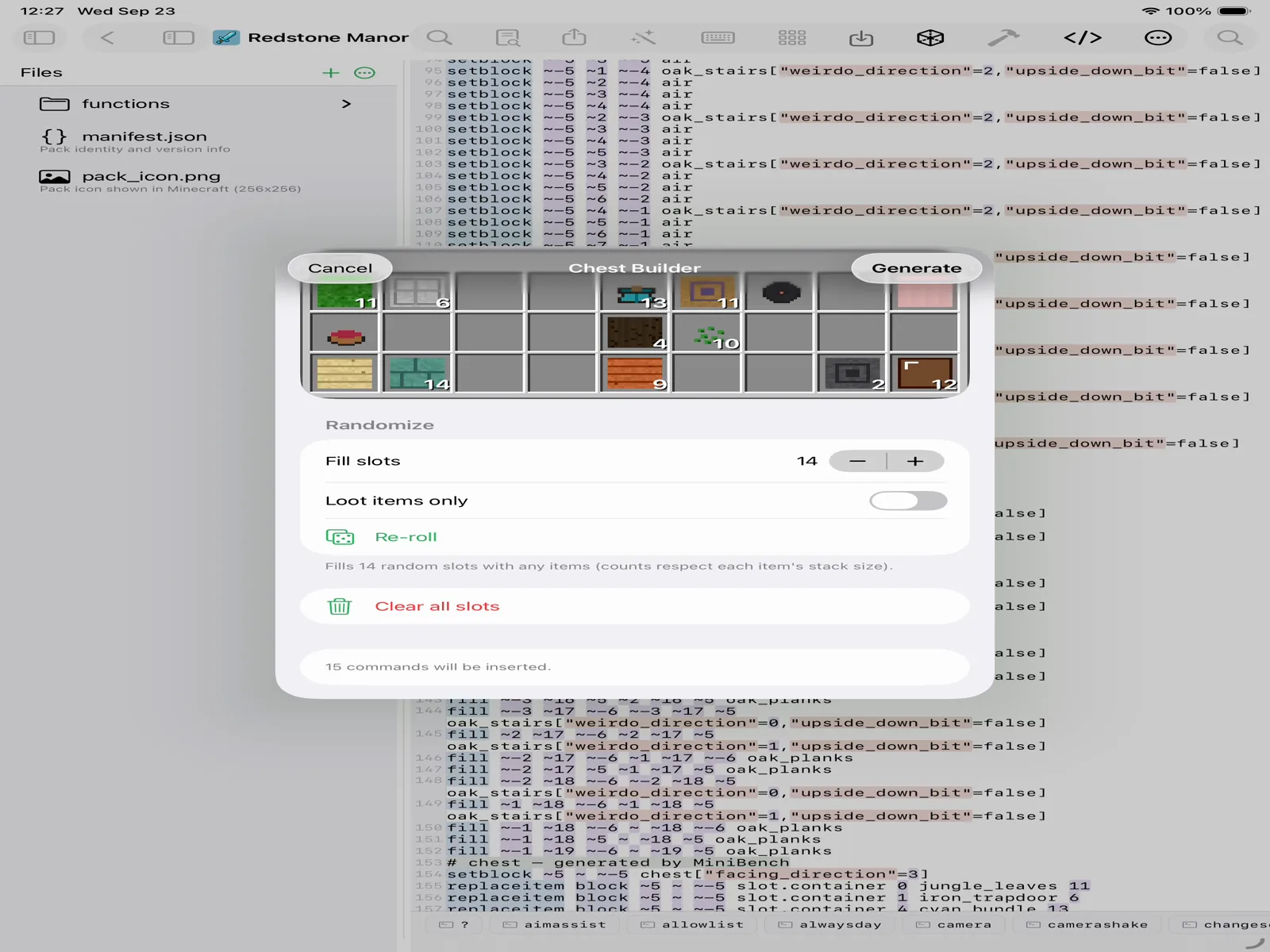Viewport: 1270px width, 952px height.
Task: Show the keyboard icon in toolbar
Action: 718,37
